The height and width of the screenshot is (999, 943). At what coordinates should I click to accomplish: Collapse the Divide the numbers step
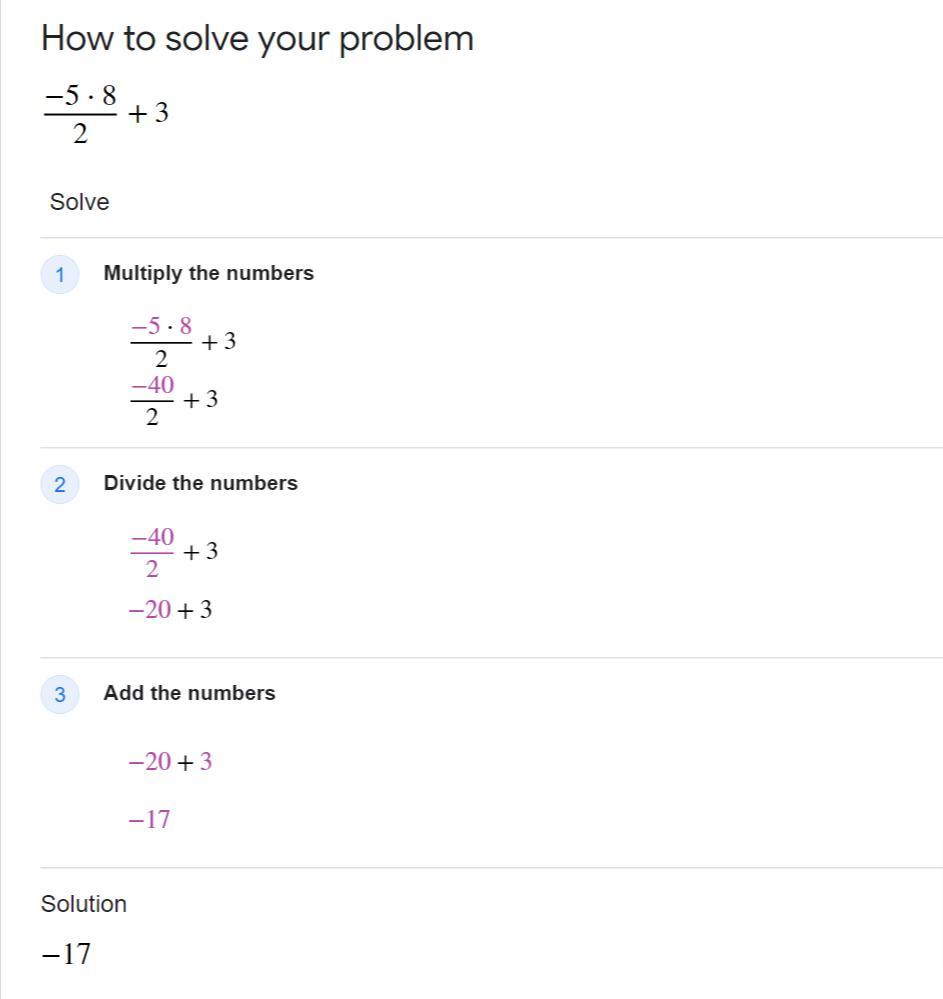click(200, 483)
